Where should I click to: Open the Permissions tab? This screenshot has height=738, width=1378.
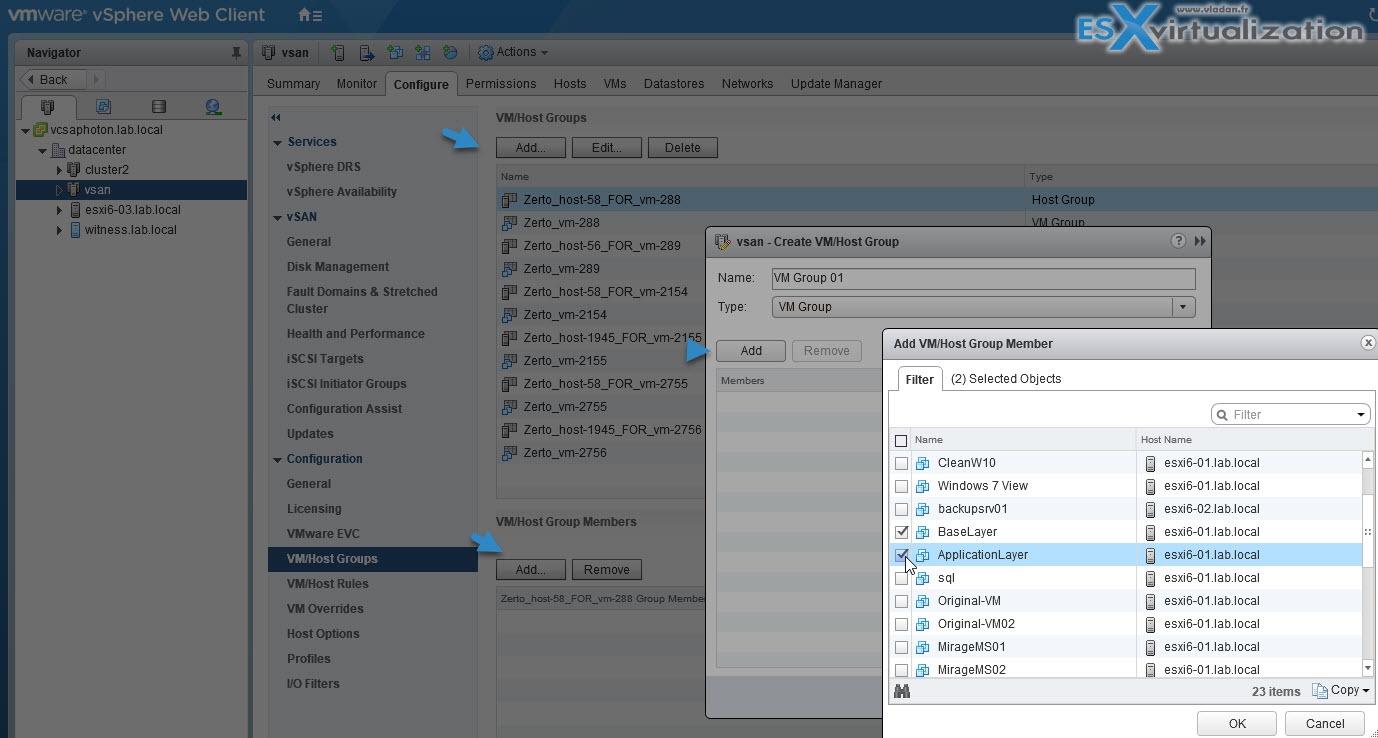coord(501,84)
